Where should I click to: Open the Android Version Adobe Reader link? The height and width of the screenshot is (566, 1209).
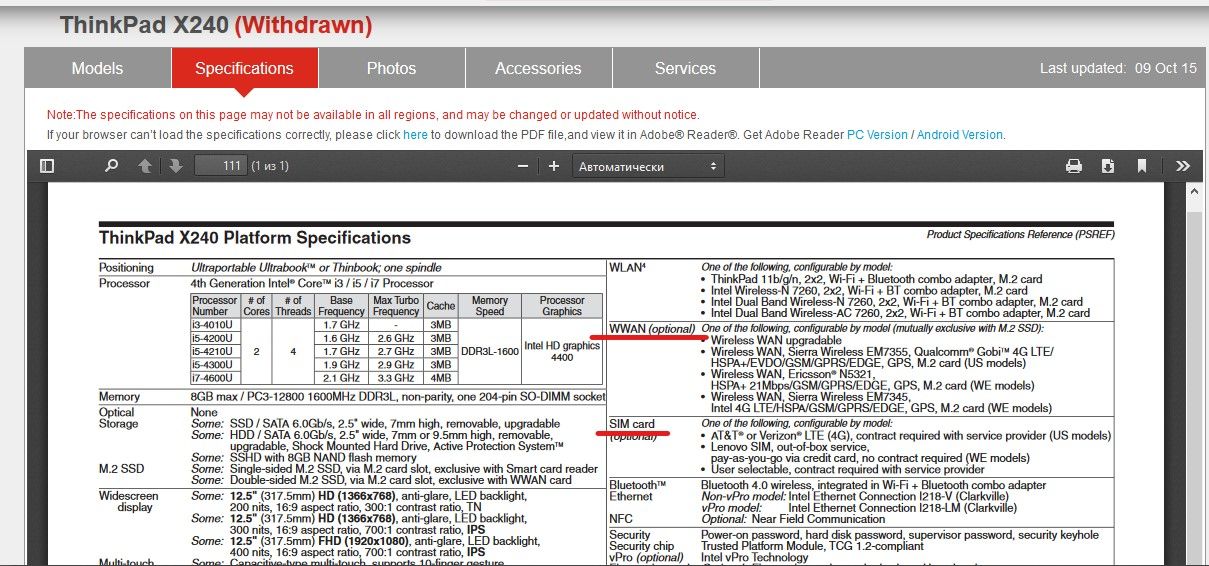click(959, 134)
